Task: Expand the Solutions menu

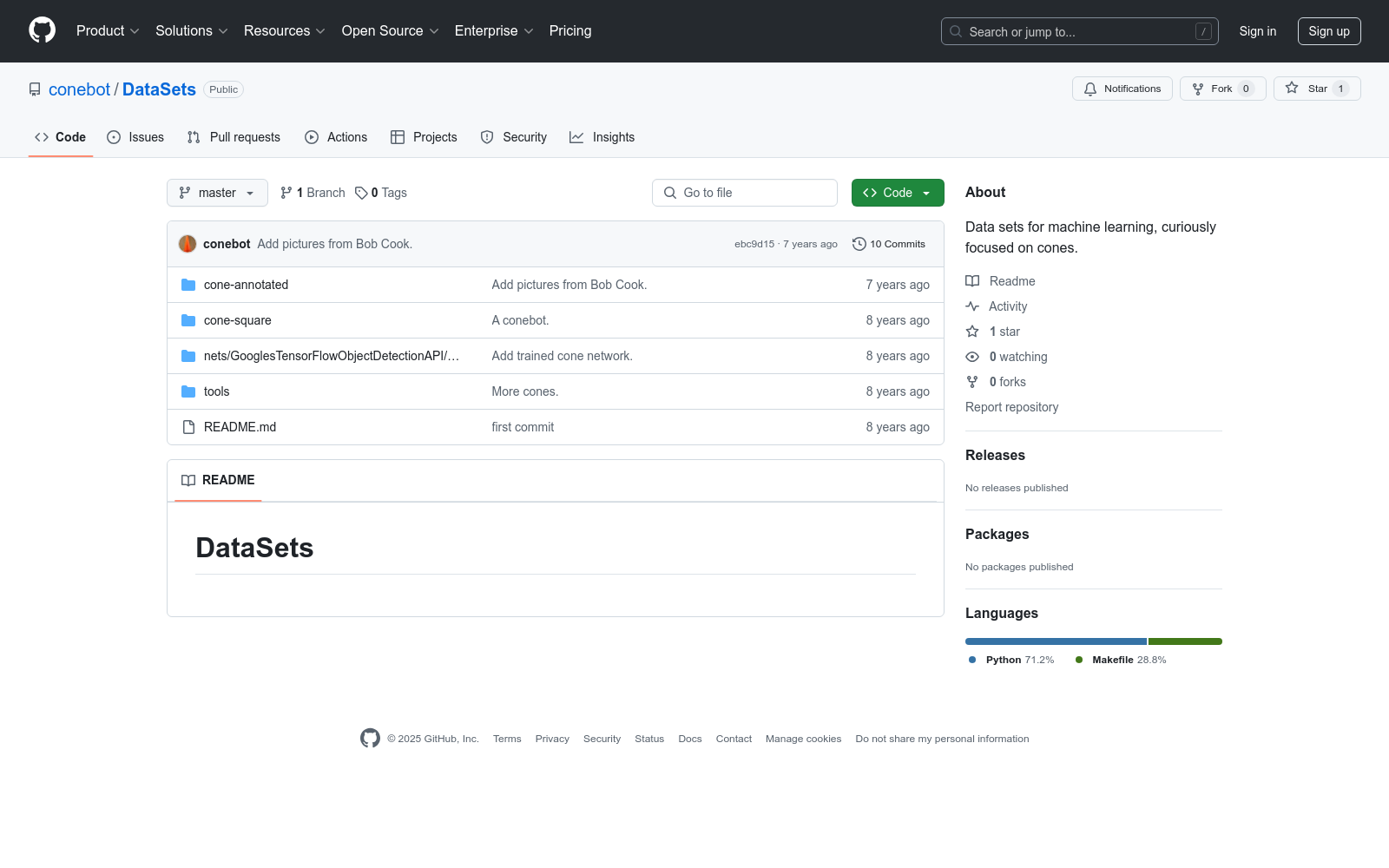Action: [x=192, y=31]
